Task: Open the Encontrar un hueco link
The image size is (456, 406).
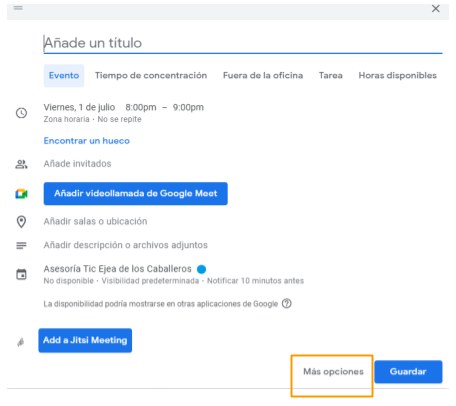Action: (87, 141)
